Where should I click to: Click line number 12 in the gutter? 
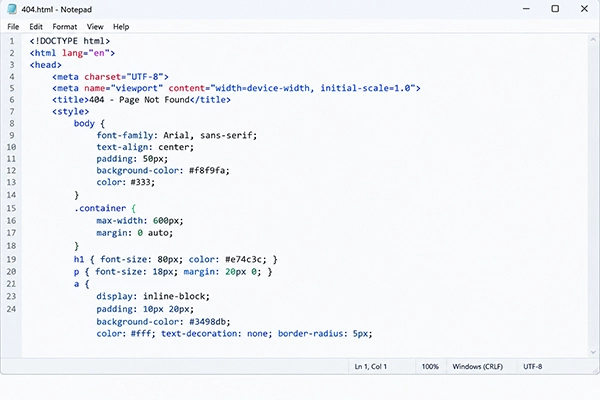tap(11, 171)
